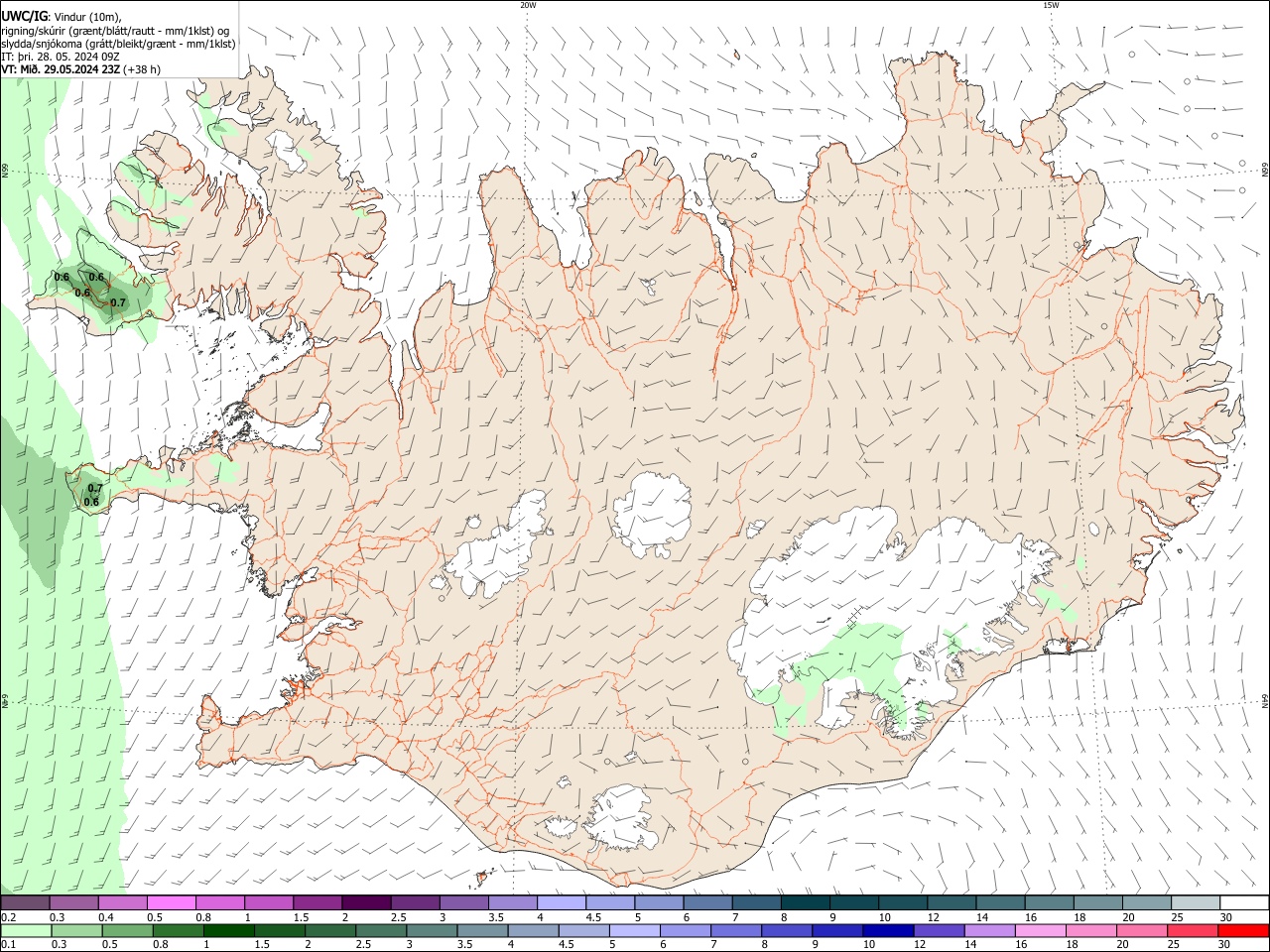
Task: Pick the bright red bottom-row swatch above 30
Action: [1244, 931]
